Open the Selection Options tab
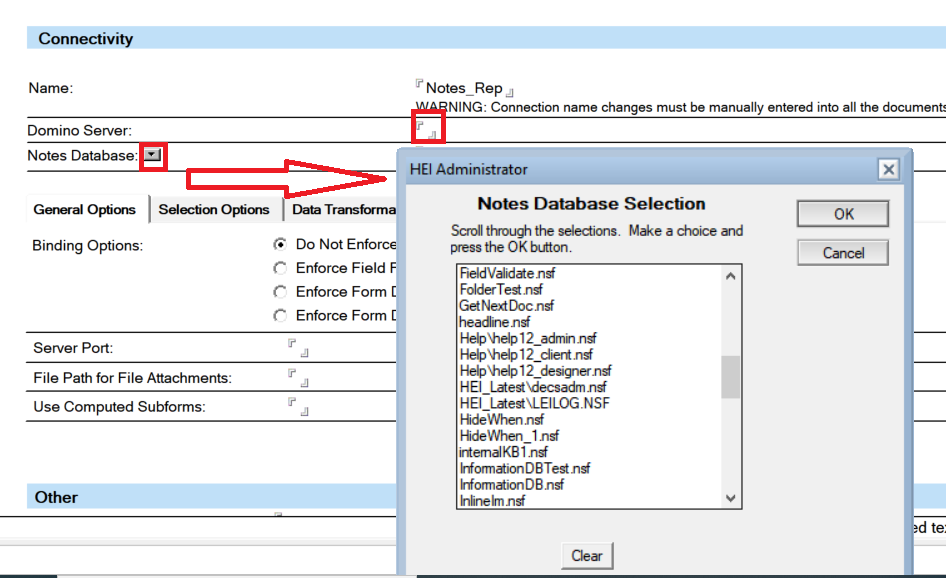 (x=214, y=210)
